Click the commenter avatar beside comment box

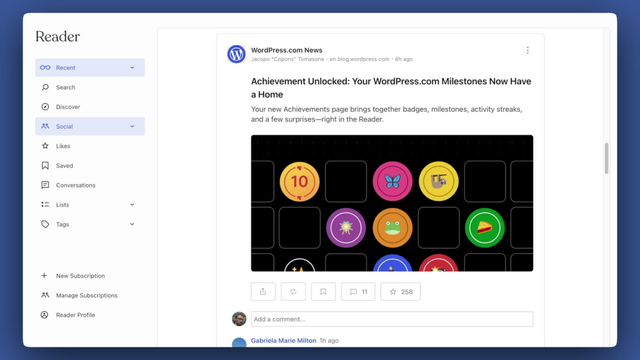(239, 319)
